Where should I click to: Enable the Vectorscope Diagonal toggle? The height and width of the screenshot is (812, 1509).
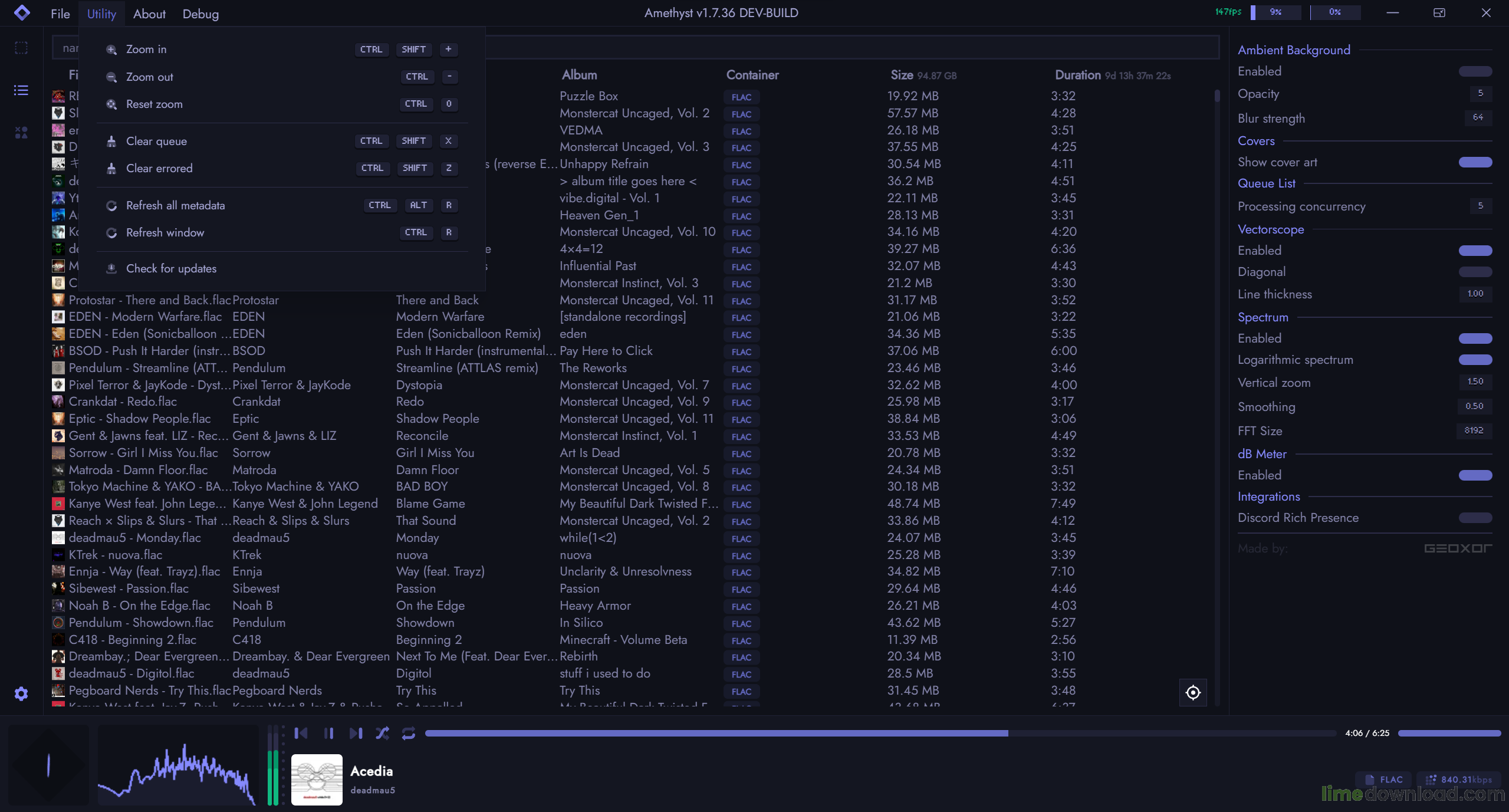(x=1475, y=272)
